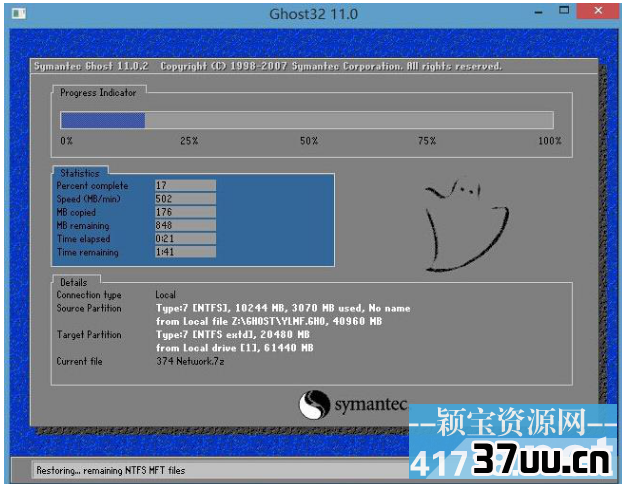Click the 'Time elapsed' label
This screenshot has height=484, width=622.
[x=83, y=239]
